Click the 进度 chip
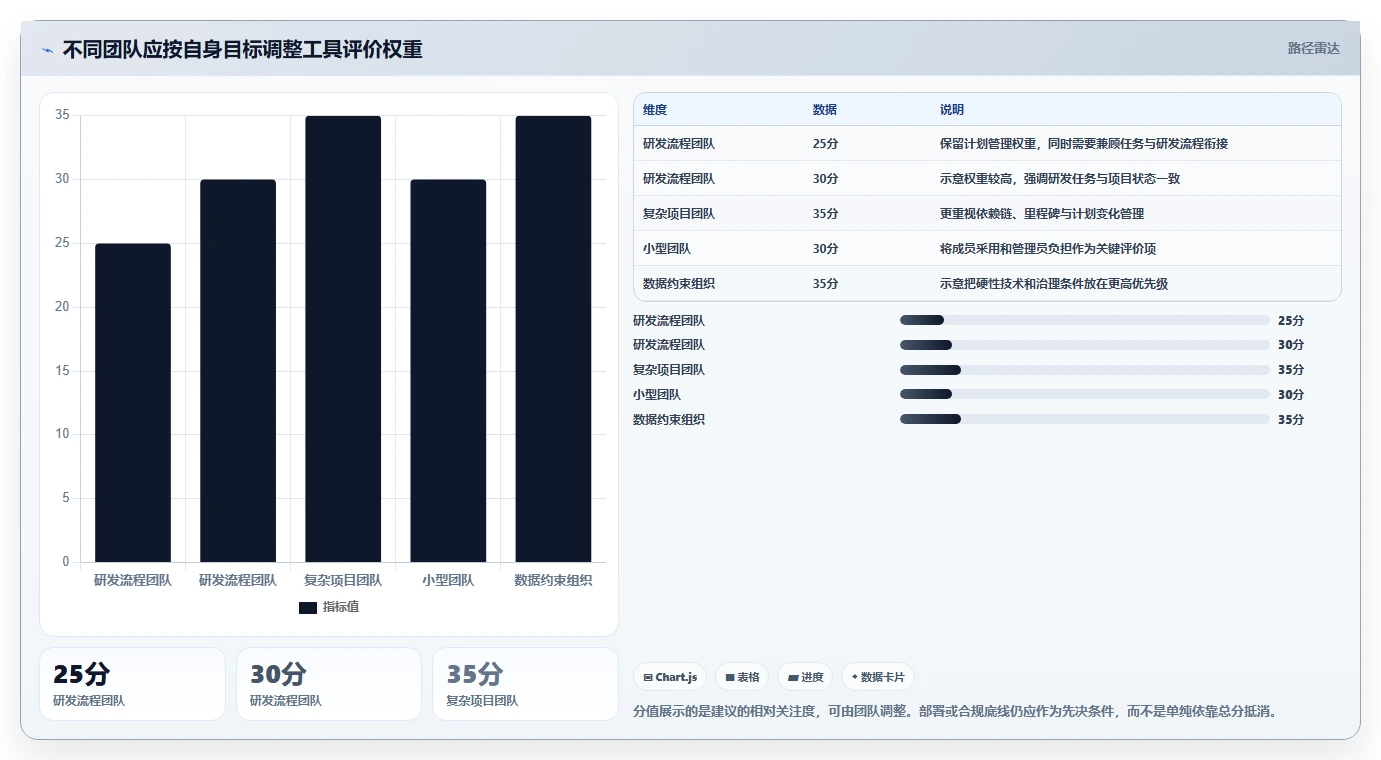This screenshot has width=1381, height=760. pyautogui.click(x=805, y=677)
